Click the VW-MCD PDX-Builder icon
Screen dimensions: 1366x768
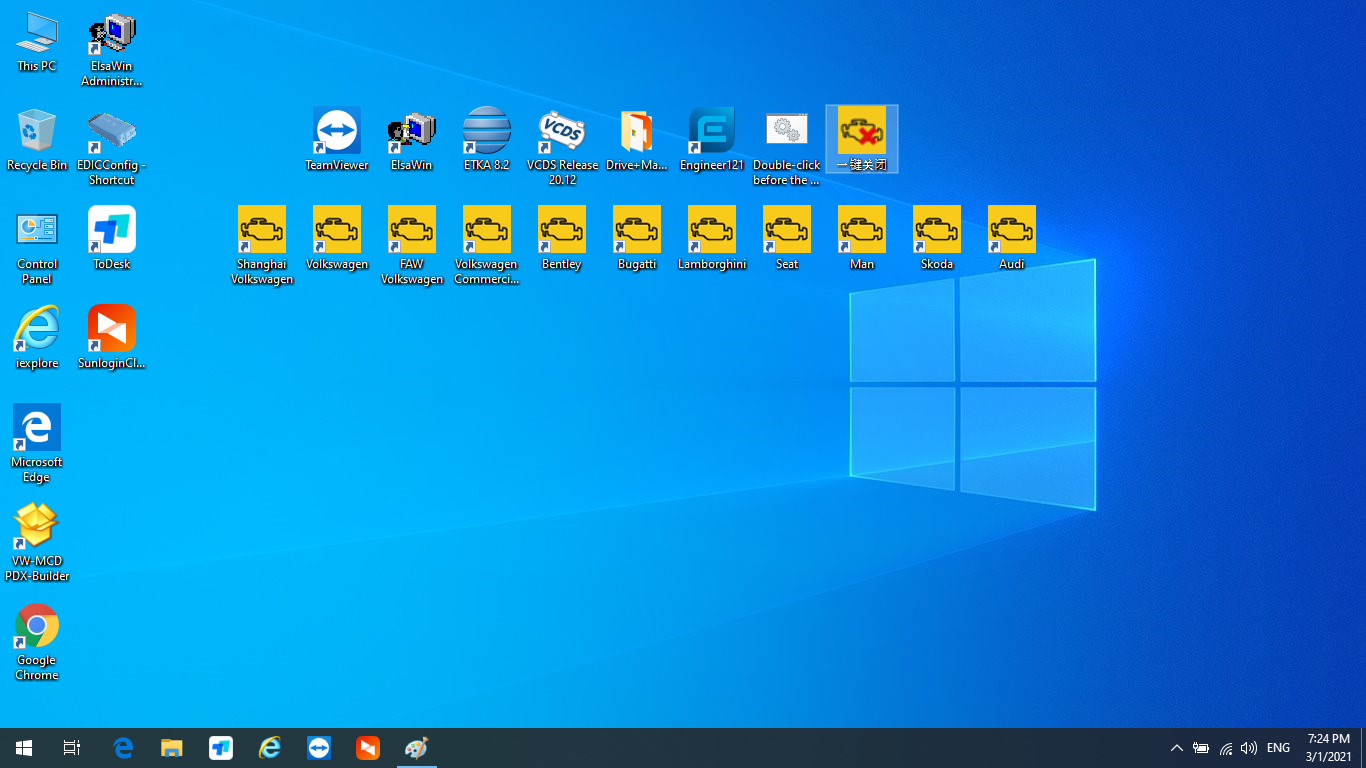tap(37, 526)
